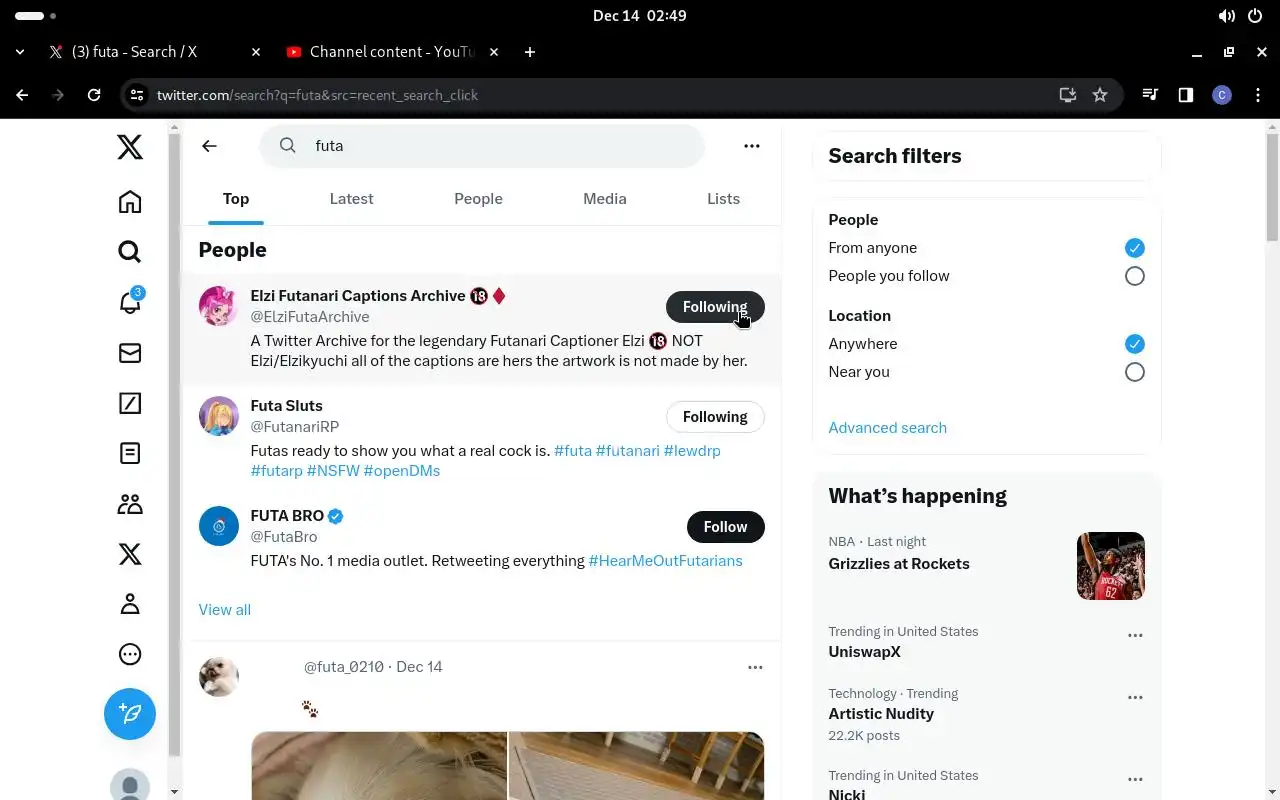Open options menu for Nicki trend
This screenshot has width=1280, height=800.
tap(1135, 779)
